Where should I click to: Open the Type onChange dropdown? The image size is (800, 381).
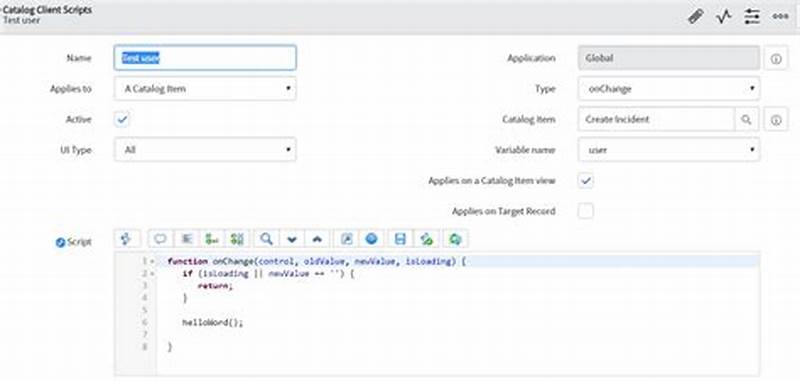coord(669,89)
